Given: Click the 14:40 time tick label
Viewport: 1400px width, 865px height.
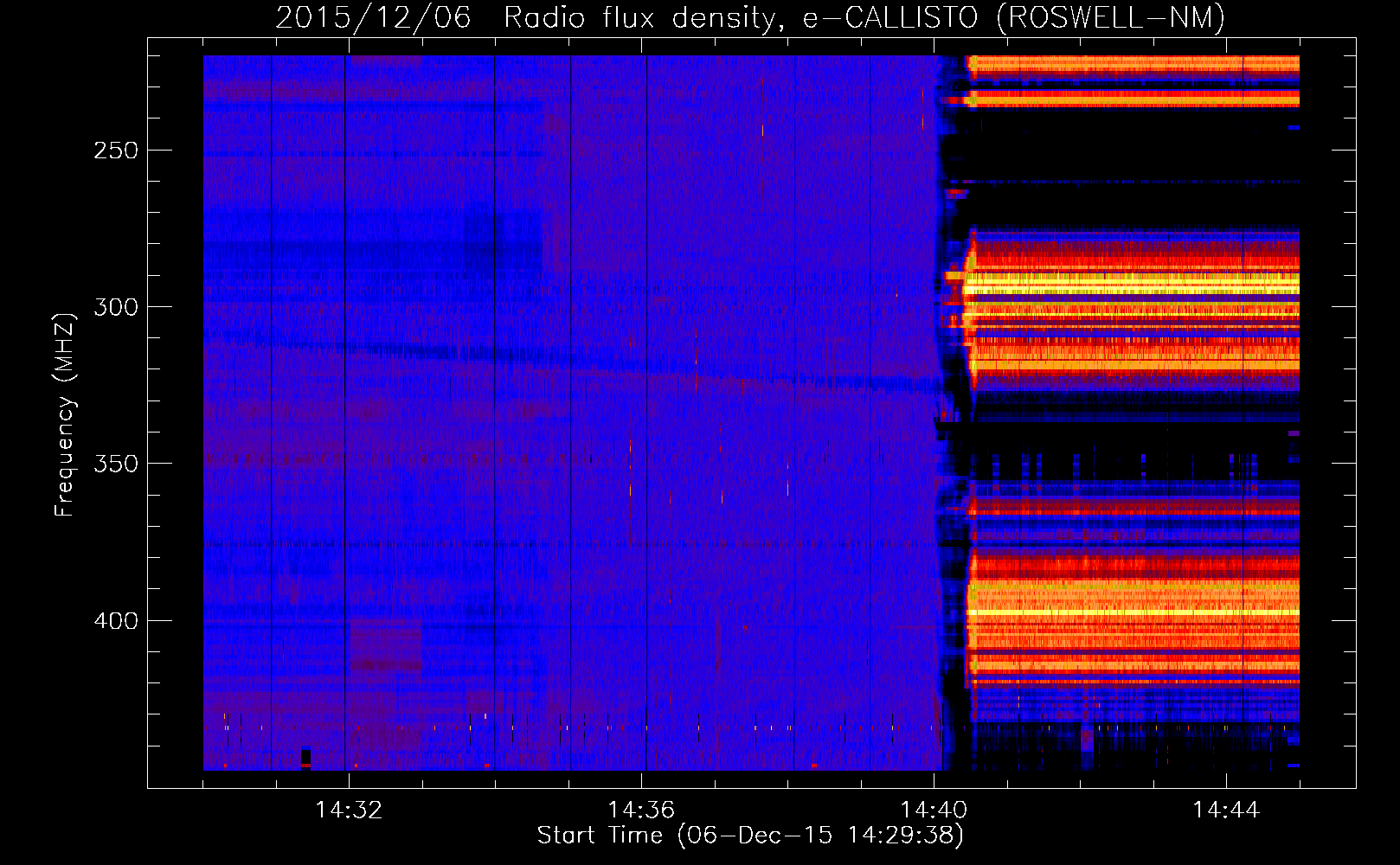Looking at the screenshot, I should click(934, 811).
